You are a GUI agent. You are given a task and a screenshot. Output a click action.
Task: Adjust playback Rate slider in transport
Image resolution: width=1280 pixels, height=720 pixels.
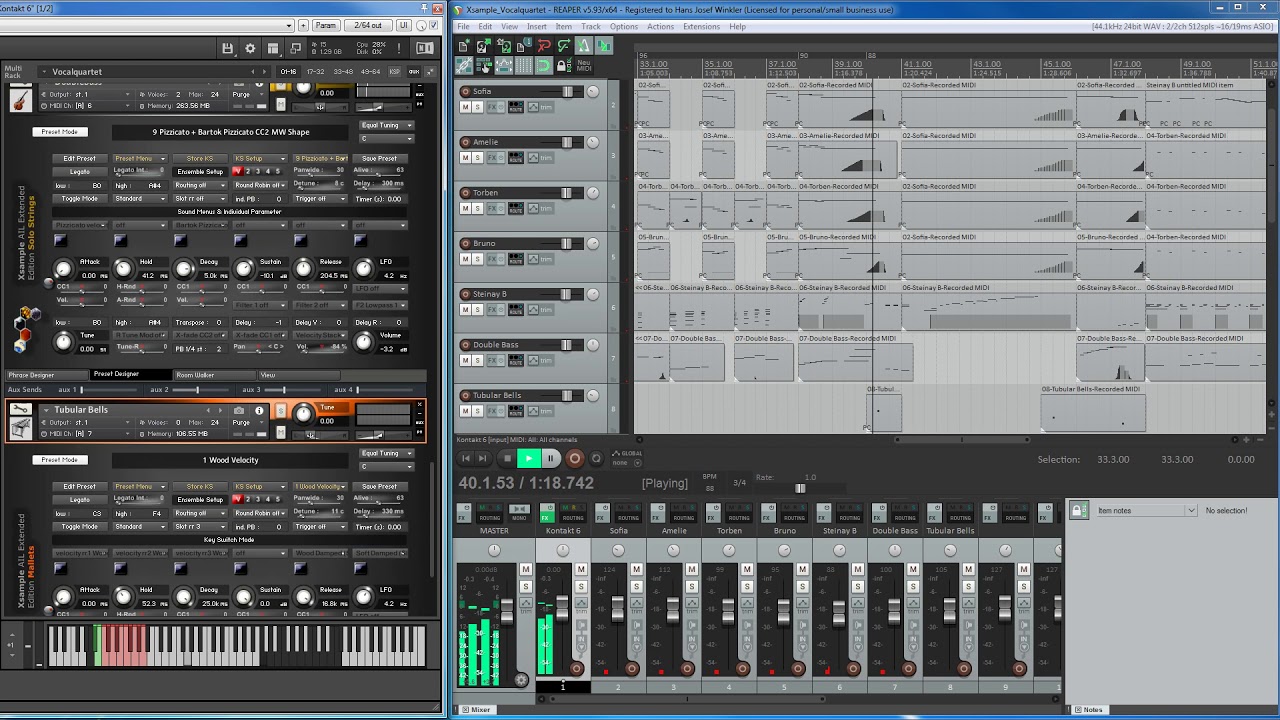coord(800,488)
